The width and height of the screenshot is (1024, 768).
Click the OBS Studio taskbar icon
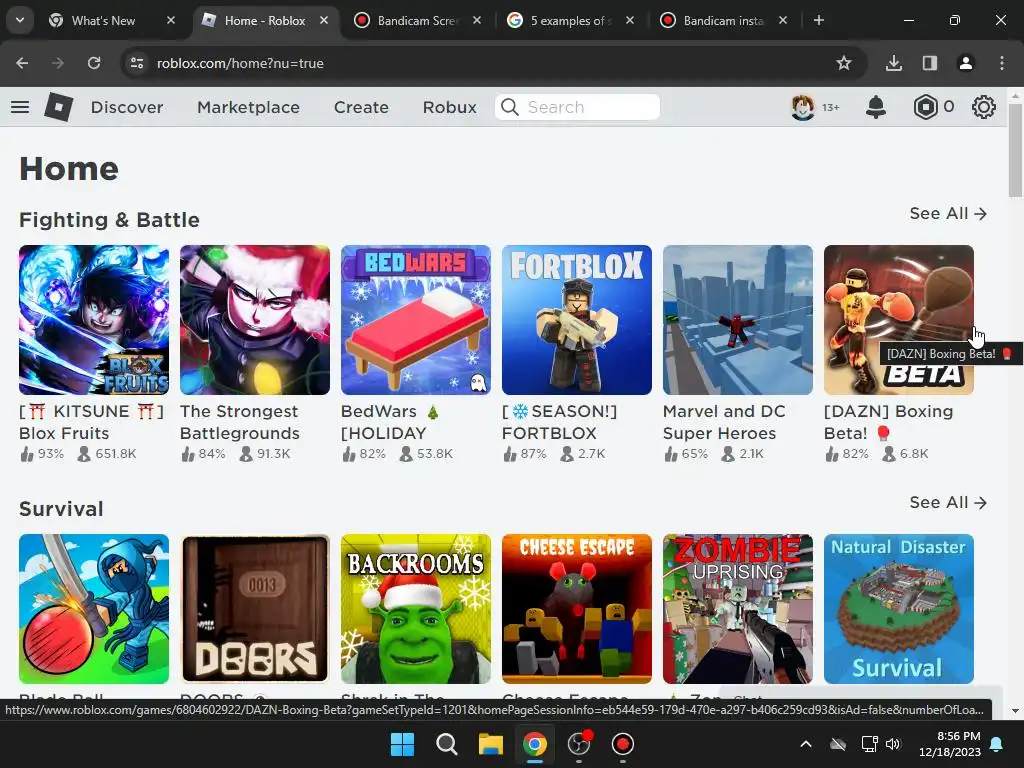(579, 744)
